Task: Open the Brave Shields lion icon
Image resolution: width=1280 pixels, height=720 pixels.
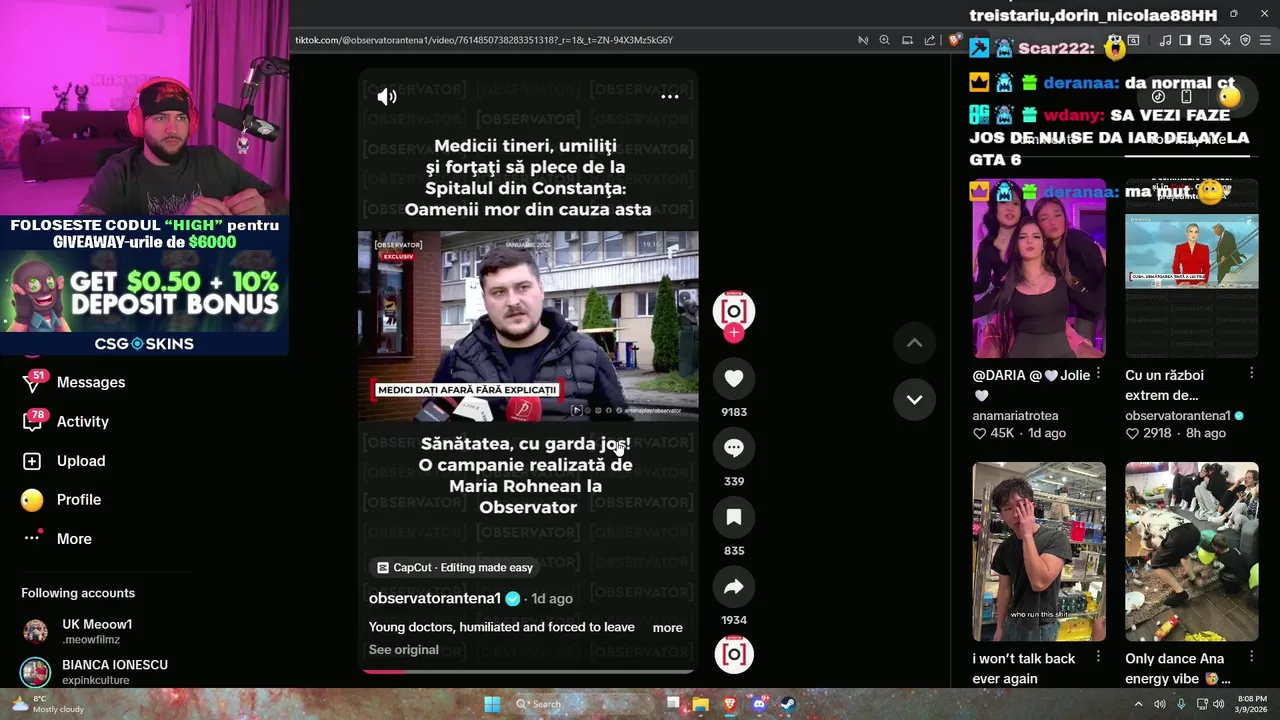Action: point(955,40)
